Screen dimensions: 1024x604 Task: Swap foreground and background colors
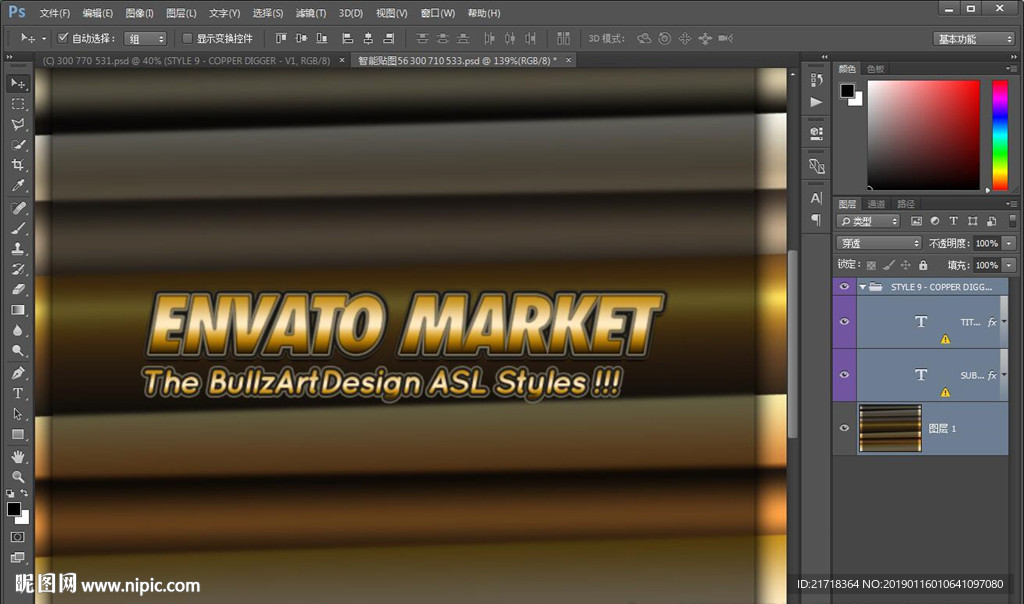(x=24, y=494)
